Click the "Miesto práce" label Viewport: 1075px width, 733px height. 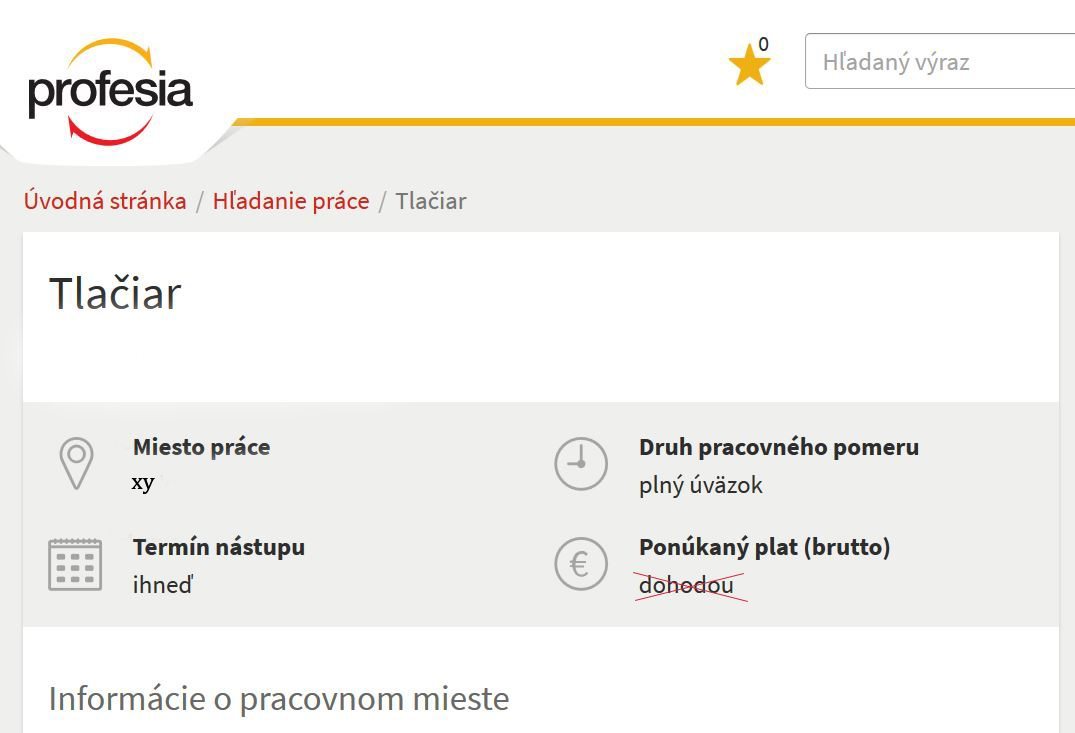tap(201, 447)
